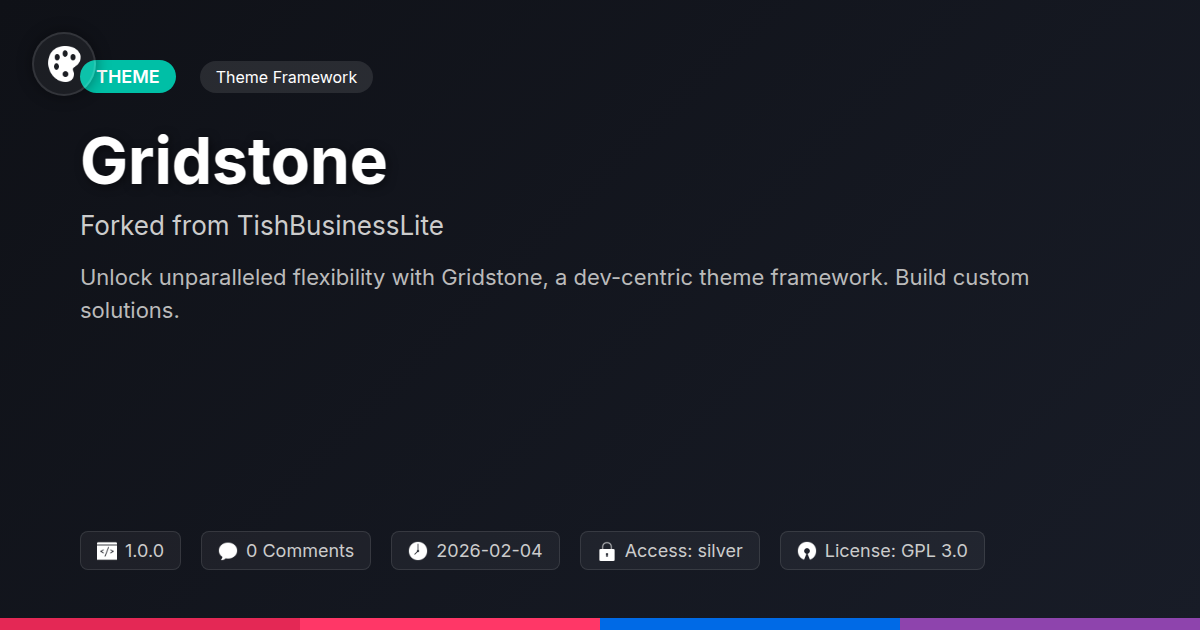Follow the Forked from TishBusinessLite link
The image size is (1200, 630).
tap(262, 226)
